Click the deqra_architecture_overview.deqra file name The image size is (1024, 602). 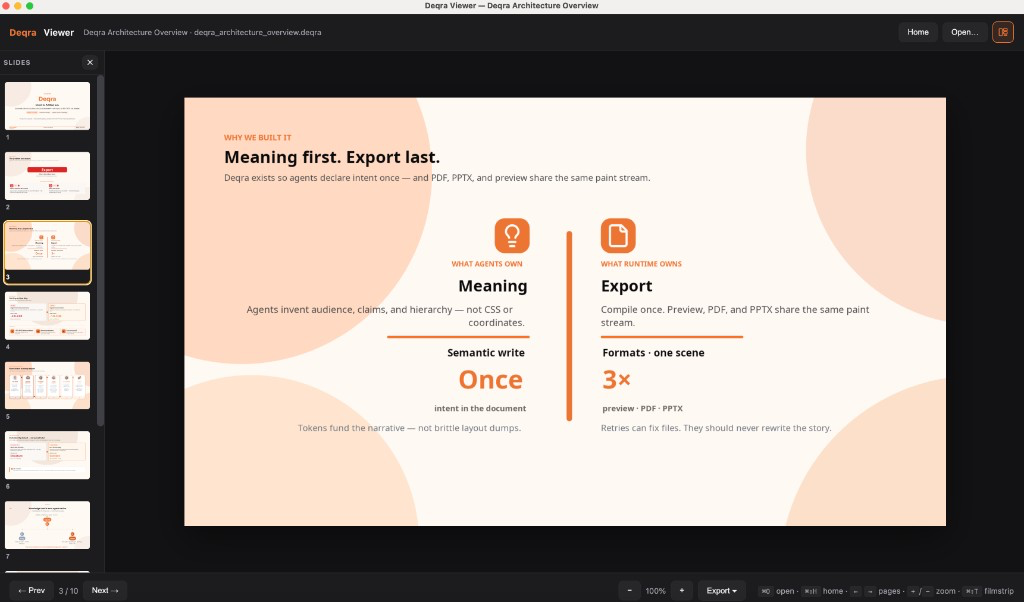tap(257, 32)
